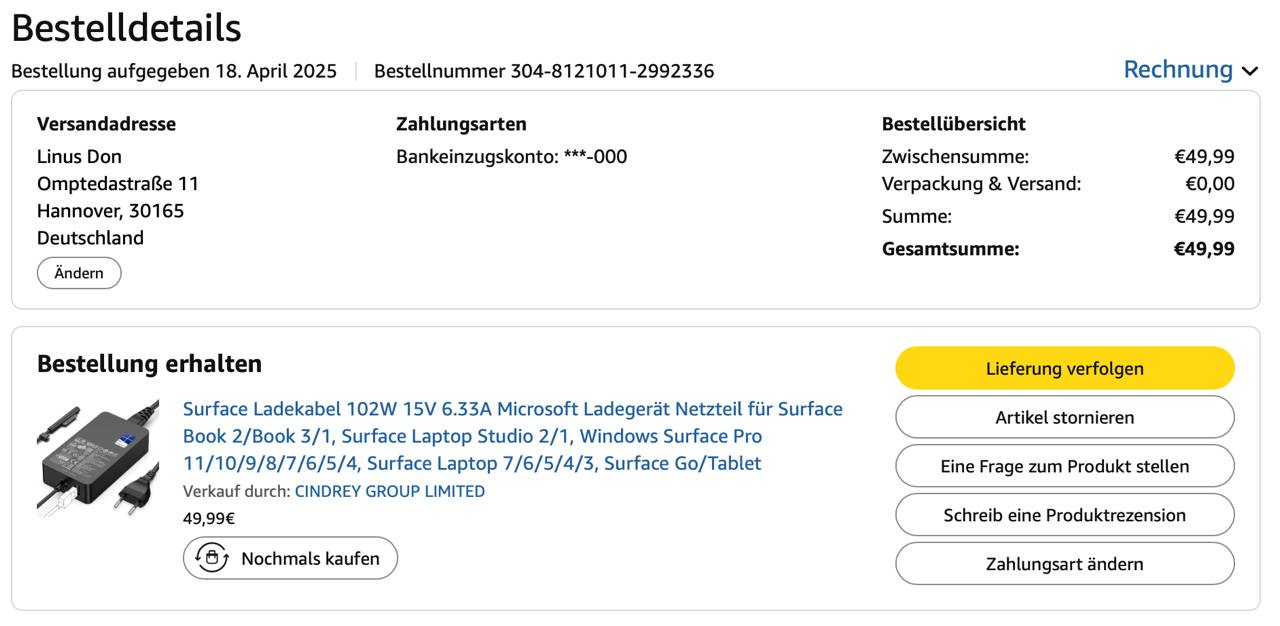Click the order date 18. April 2025
Viewport: 1280px width, 626px height.
(275, 71)
